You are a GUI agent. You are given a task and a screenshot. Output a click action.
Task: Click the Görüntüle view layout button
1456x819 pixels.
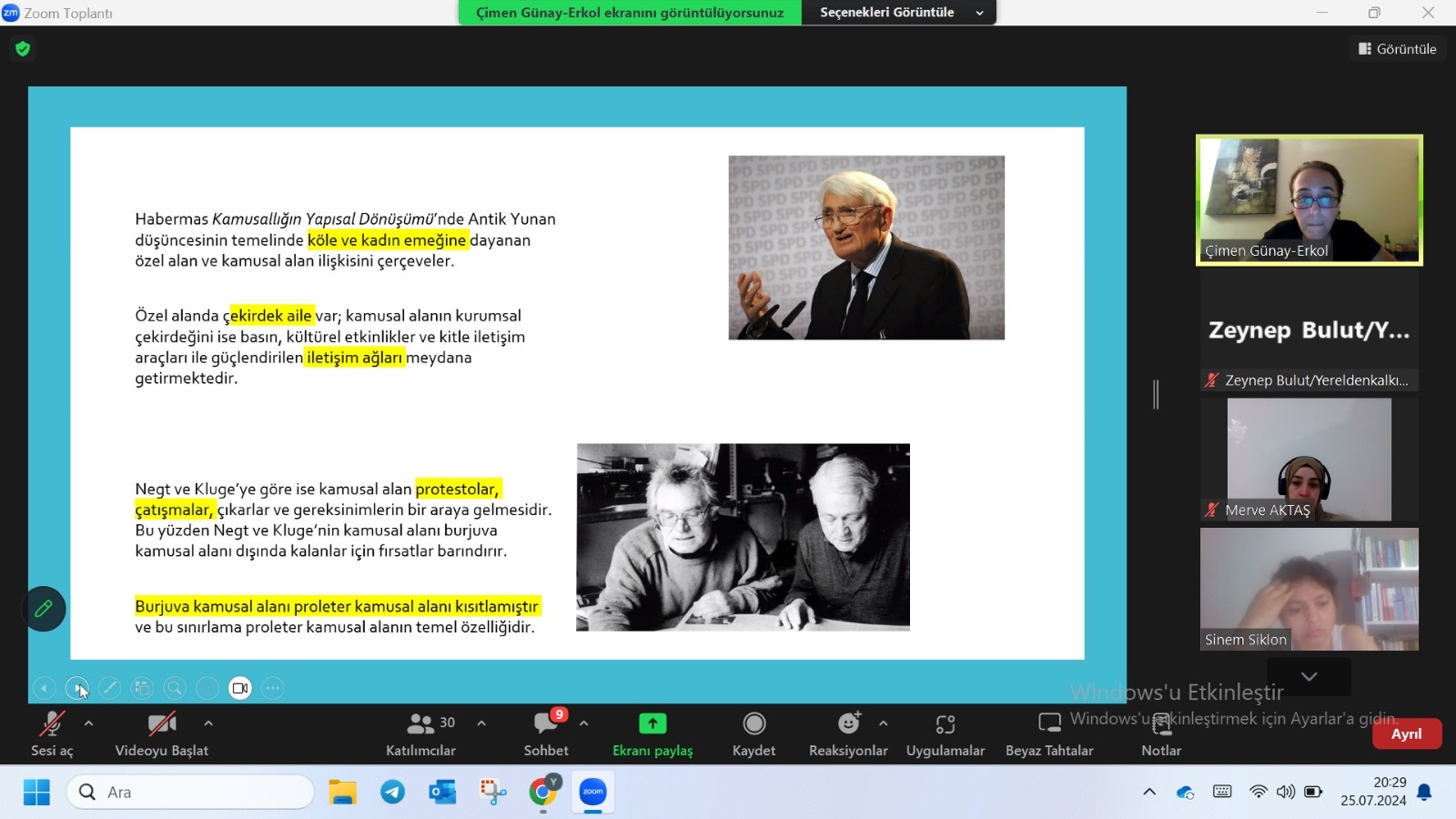(x=1398, y=49)
